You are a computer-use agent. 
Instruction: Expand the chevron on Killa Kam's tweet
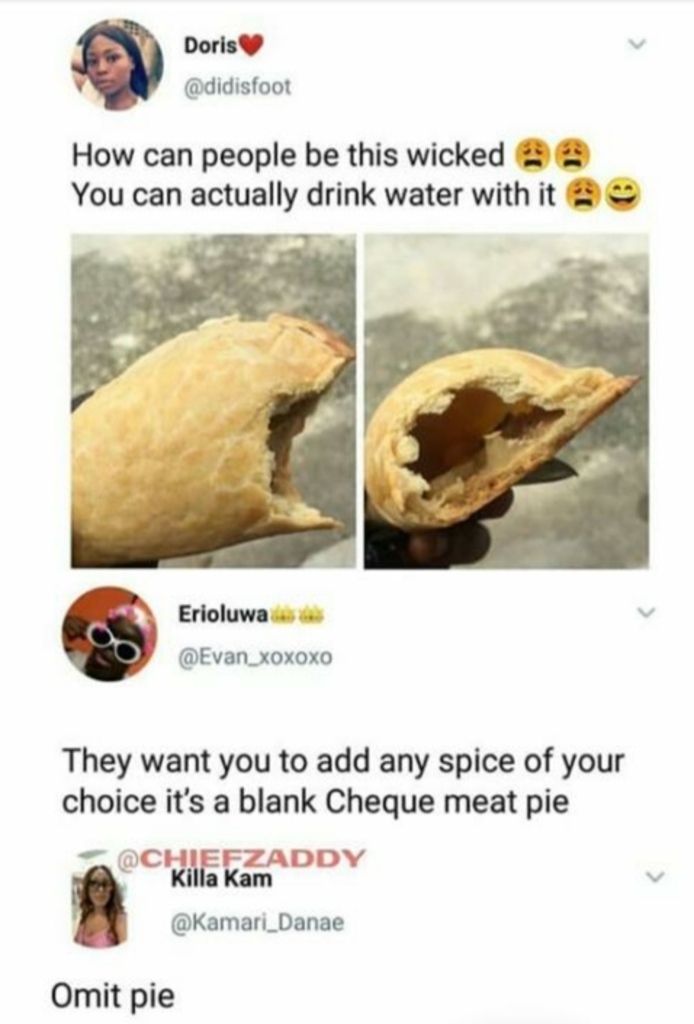657,876
